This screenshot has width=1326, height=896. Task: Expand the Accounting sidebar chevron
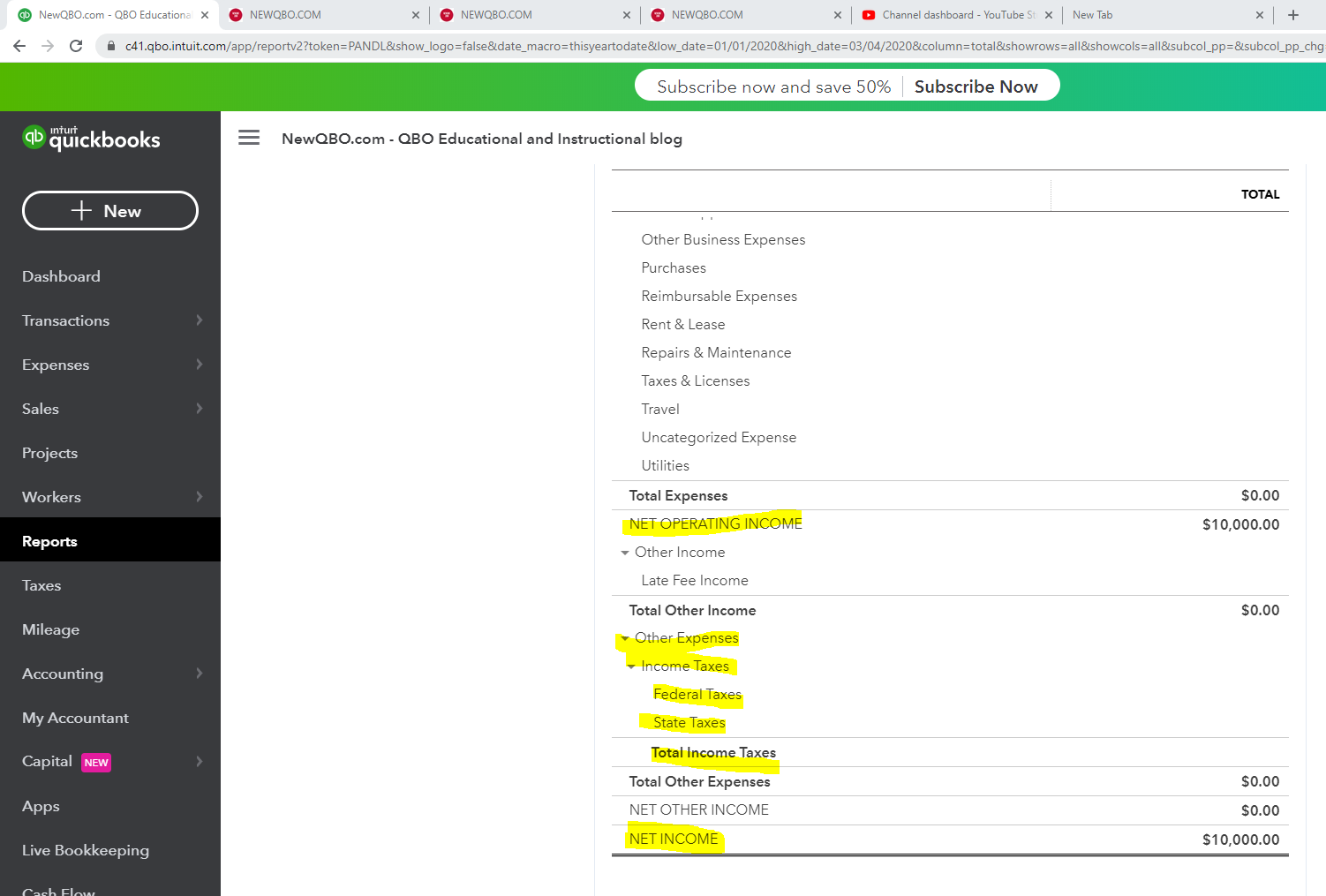coord(200,674)
